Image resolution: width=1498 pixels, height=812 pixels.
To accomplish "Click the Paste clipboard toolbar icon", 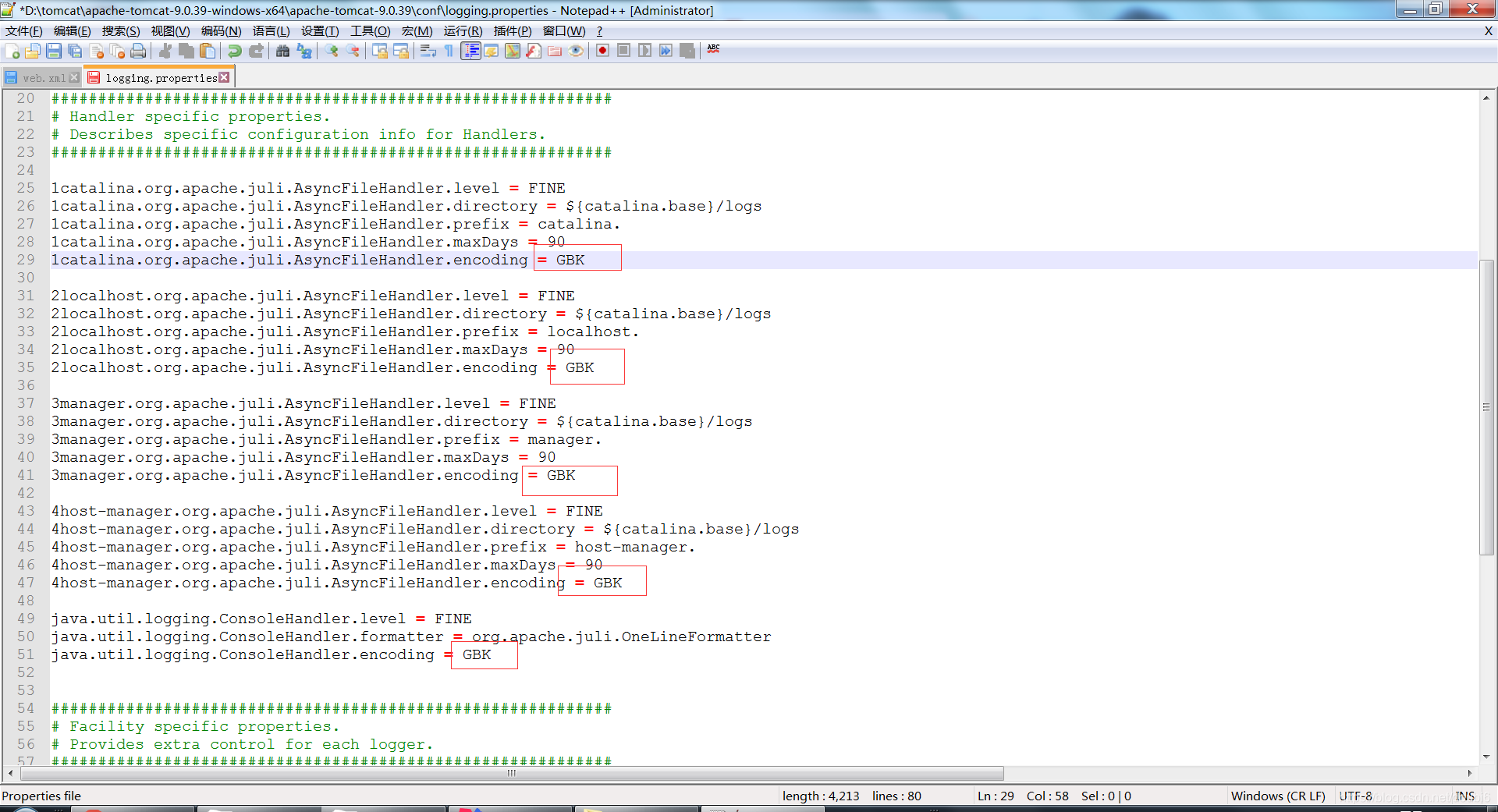I will click(208, 51).
